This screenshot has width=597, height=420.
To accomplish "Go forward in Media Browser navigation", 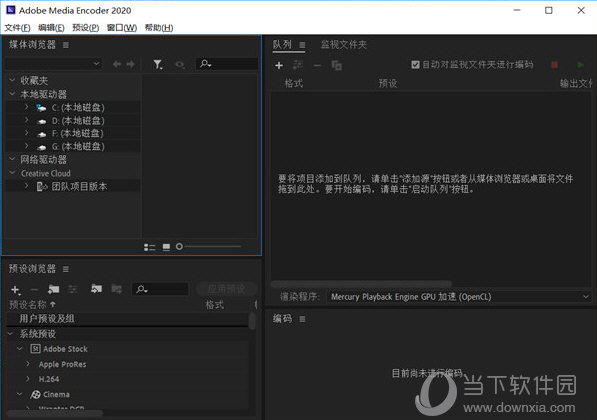I will click(131, 64).
